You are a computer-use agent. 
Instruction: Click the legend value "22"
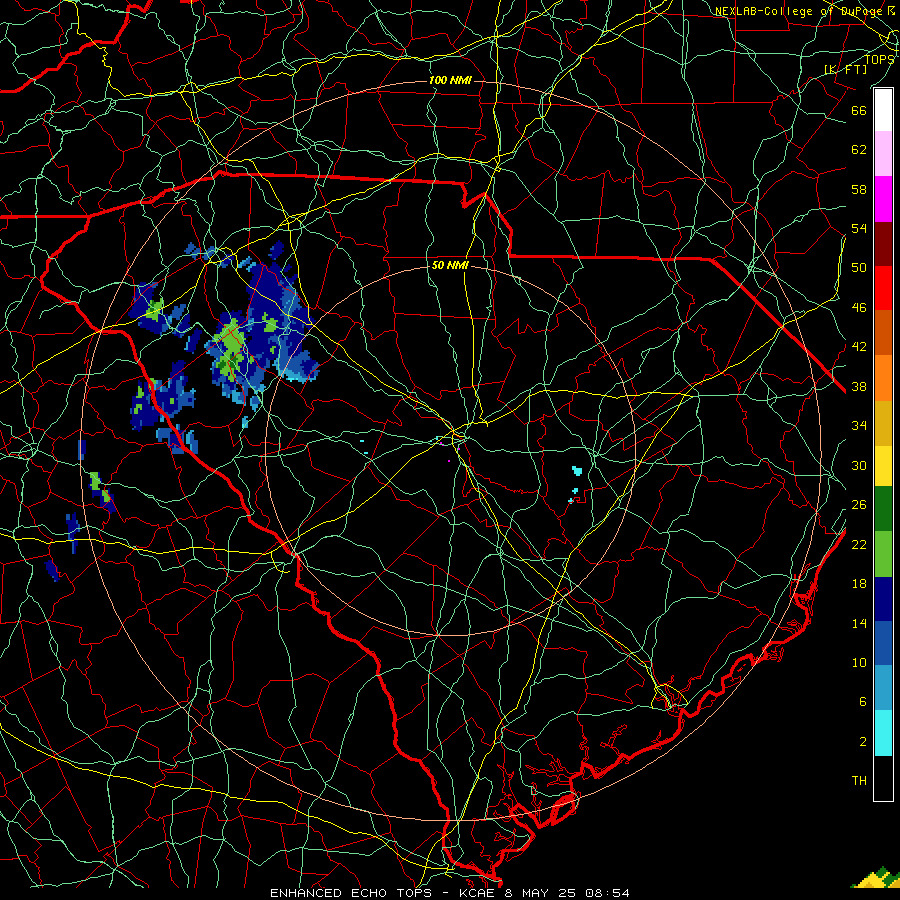point(859,544)
